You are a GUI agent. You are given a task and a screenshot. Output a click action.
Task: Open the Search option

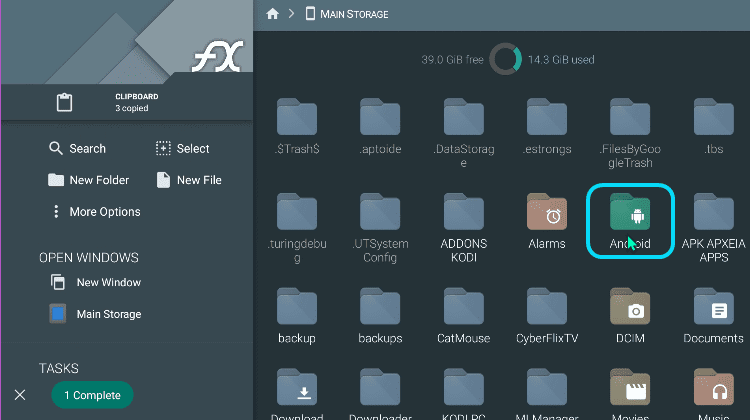point(77,148)
